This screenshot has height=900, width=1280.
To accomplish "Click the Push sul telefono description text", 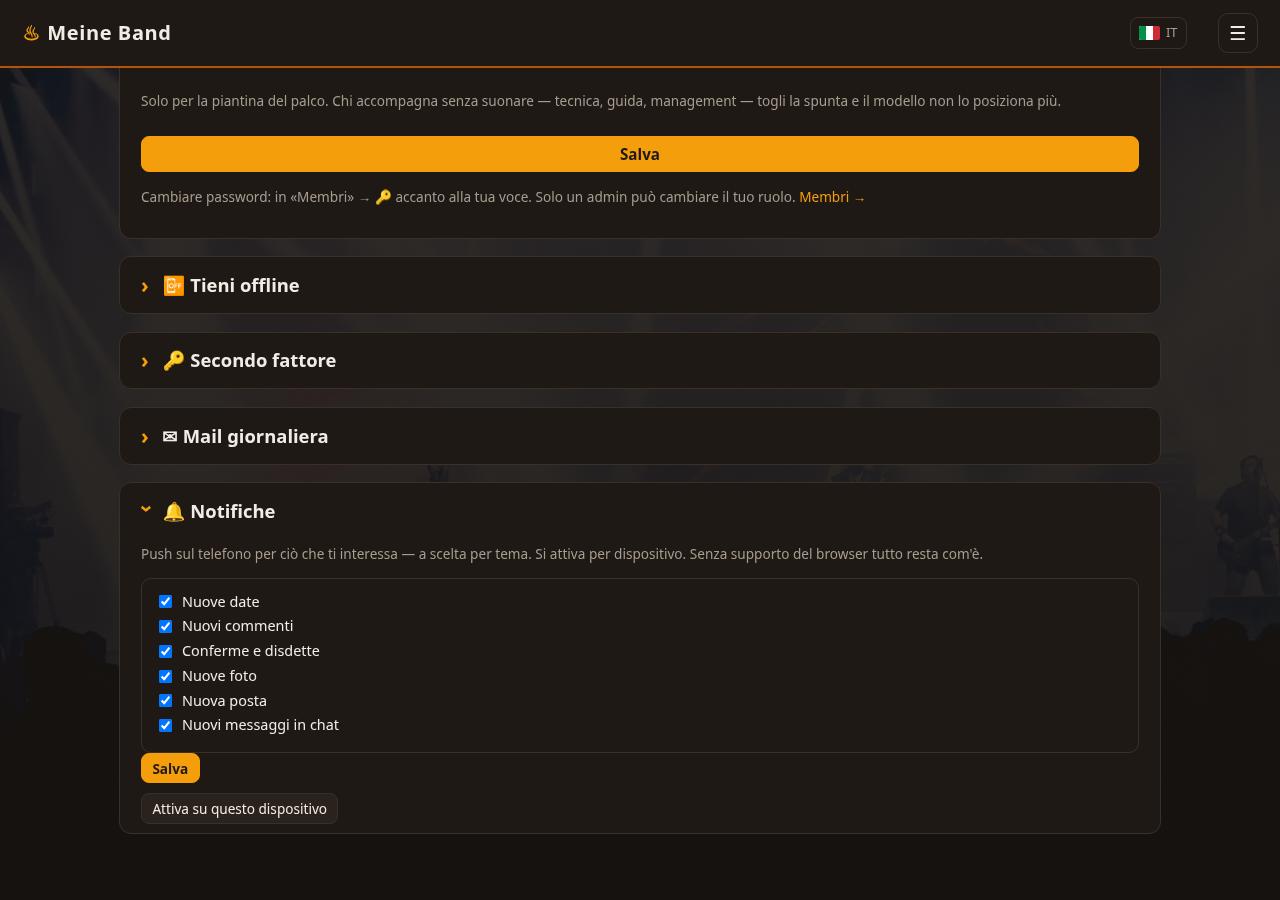I will tap(562, 554).
